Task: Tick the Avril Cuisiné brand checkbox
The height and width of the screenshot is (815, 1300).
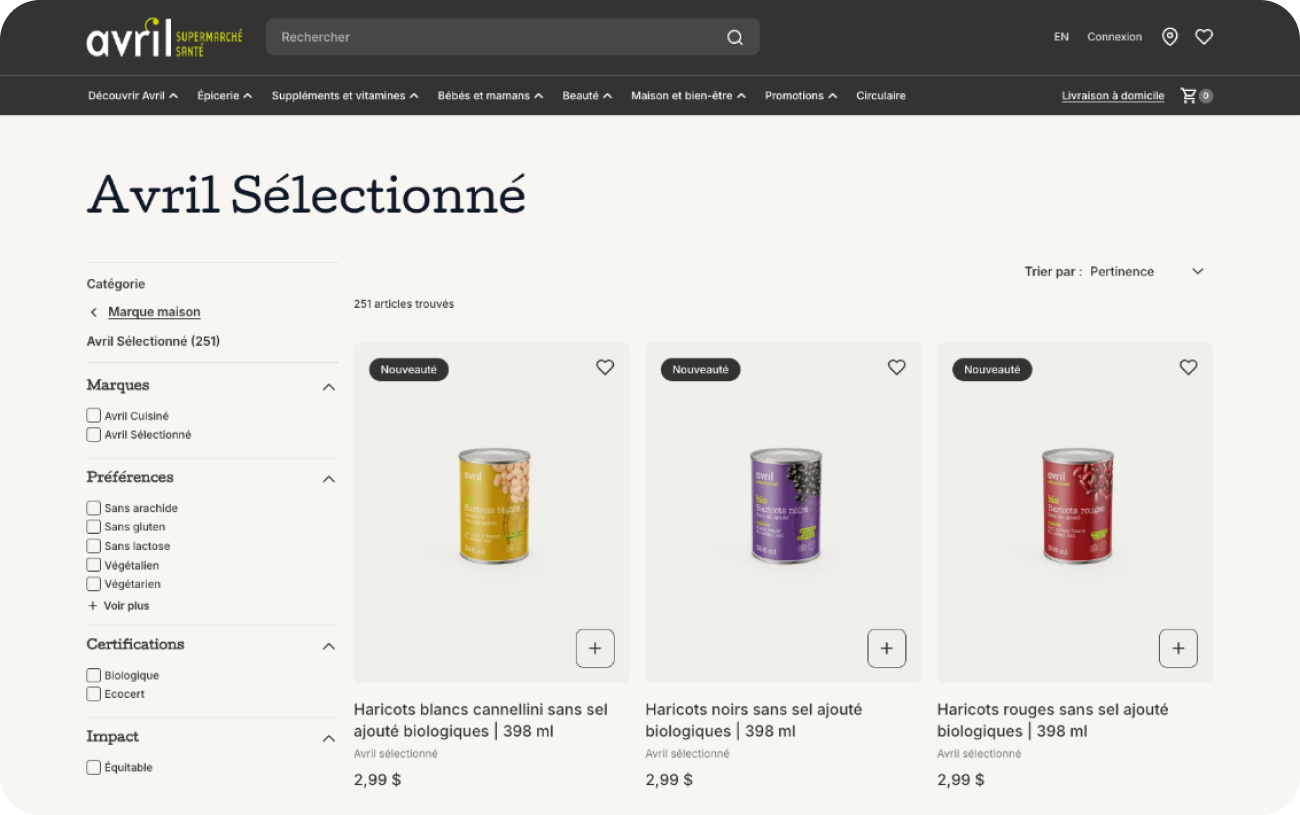Action: [94, 416]
